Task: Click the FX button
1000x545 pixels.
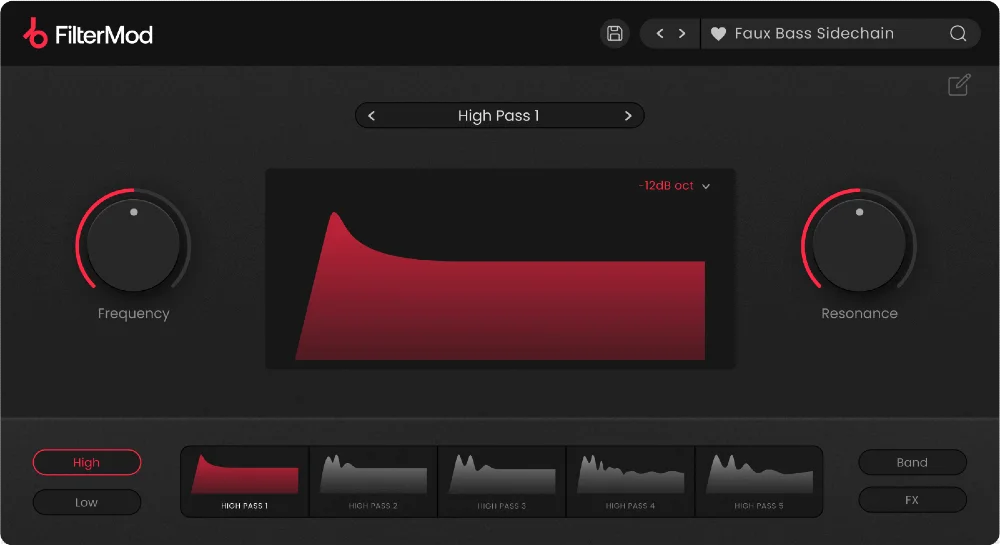Action: click(x=912, y=500)
